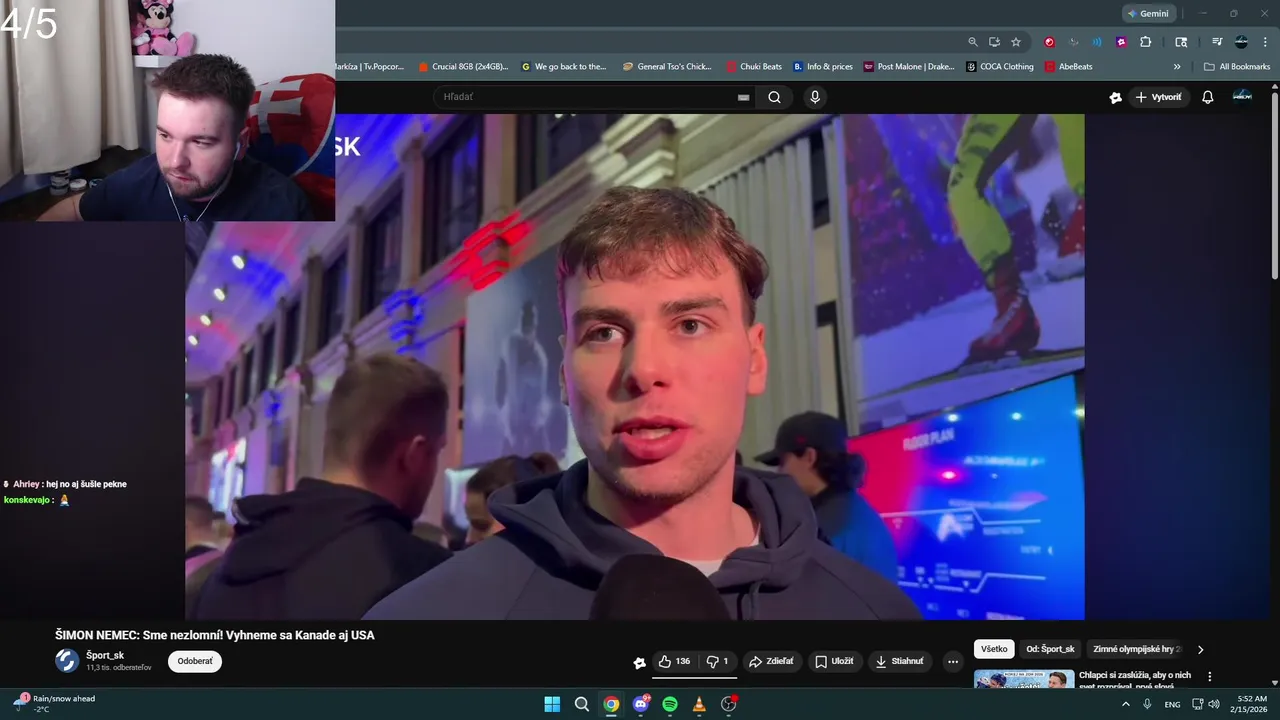Expand the hidden bookmarks chevron
The height and width of the screenshot is (720, 1280).
(1177, 67)
